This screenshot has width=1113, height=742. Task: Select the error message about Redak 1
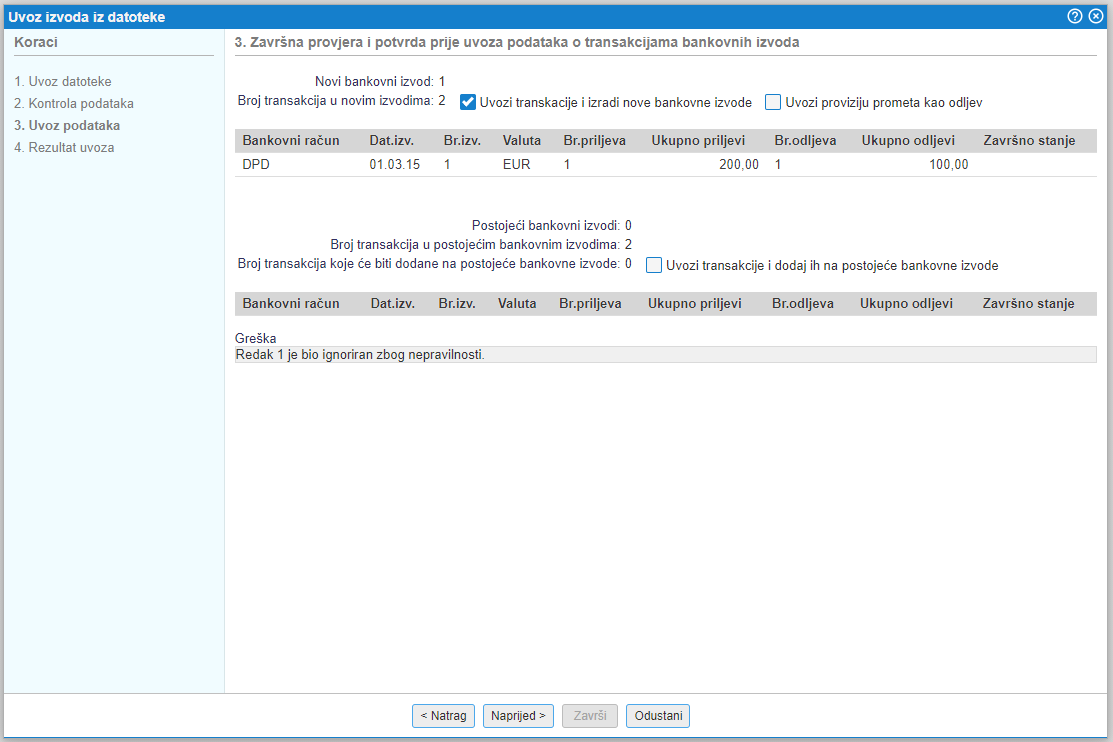[x=360, y=355]
